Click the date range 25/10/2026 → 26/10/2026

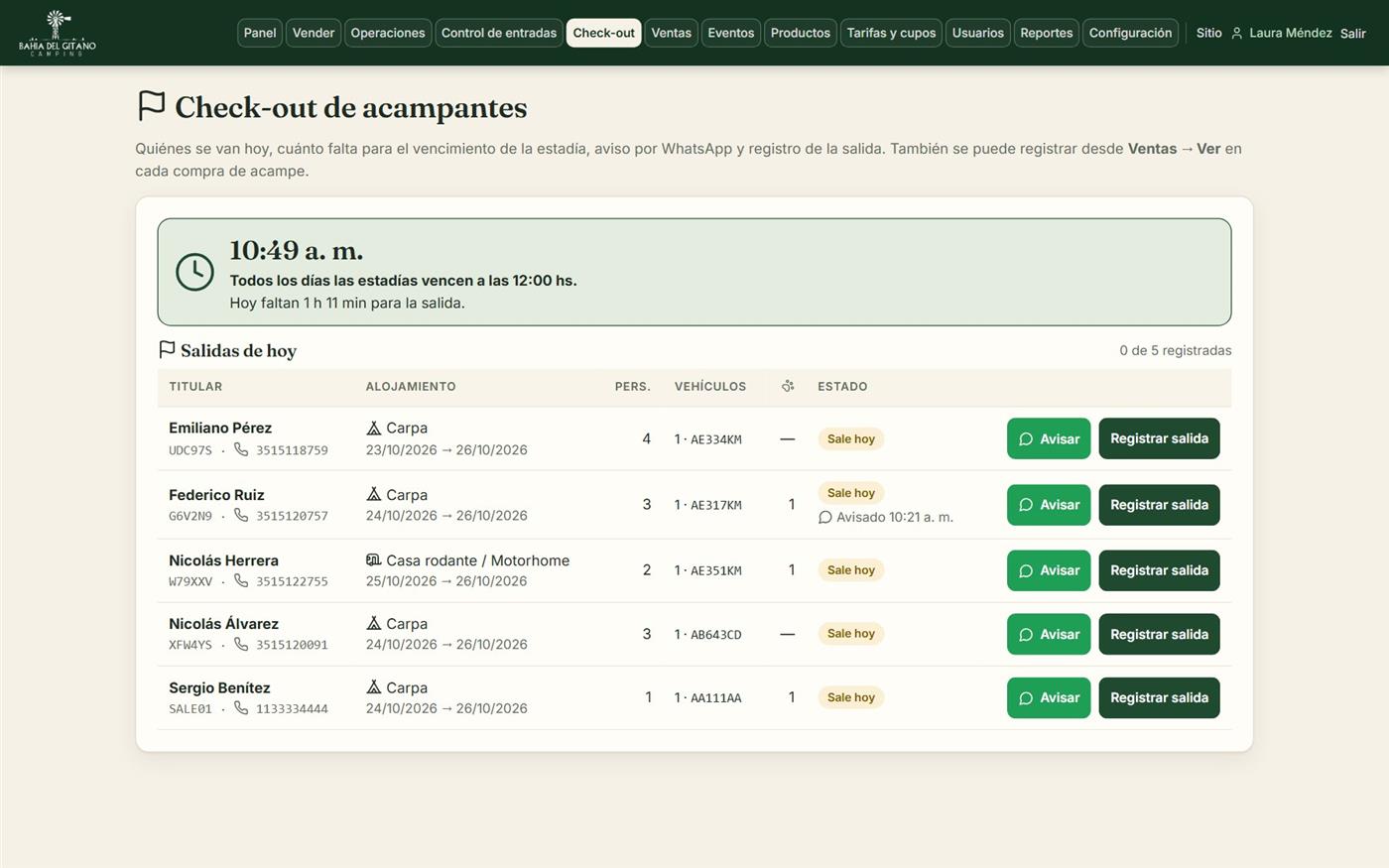tap(446, 581)
